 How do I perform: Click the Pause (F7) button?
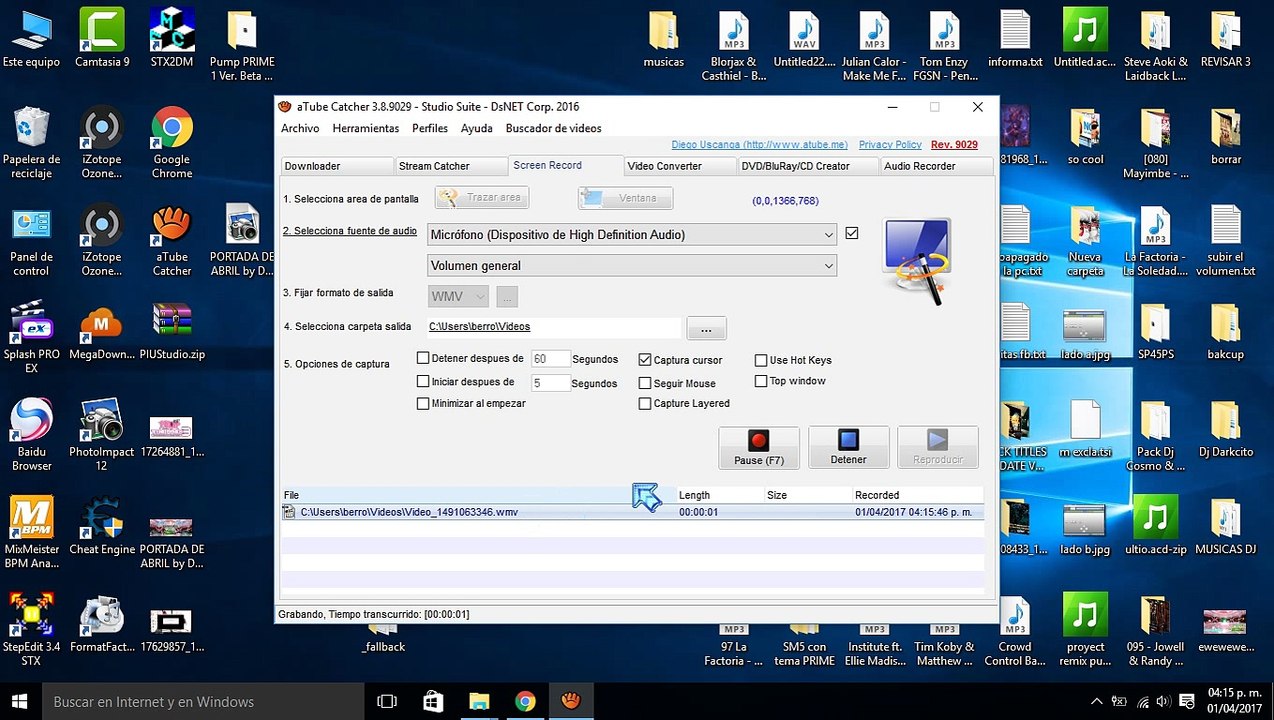pos(759,447)
